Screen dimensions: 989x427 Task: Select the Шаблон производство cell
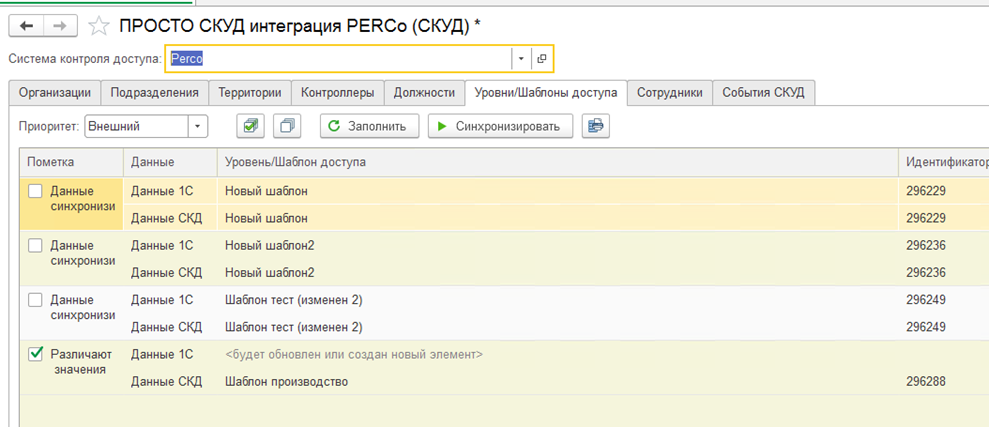pyautogui.click(x=286, y=381)
